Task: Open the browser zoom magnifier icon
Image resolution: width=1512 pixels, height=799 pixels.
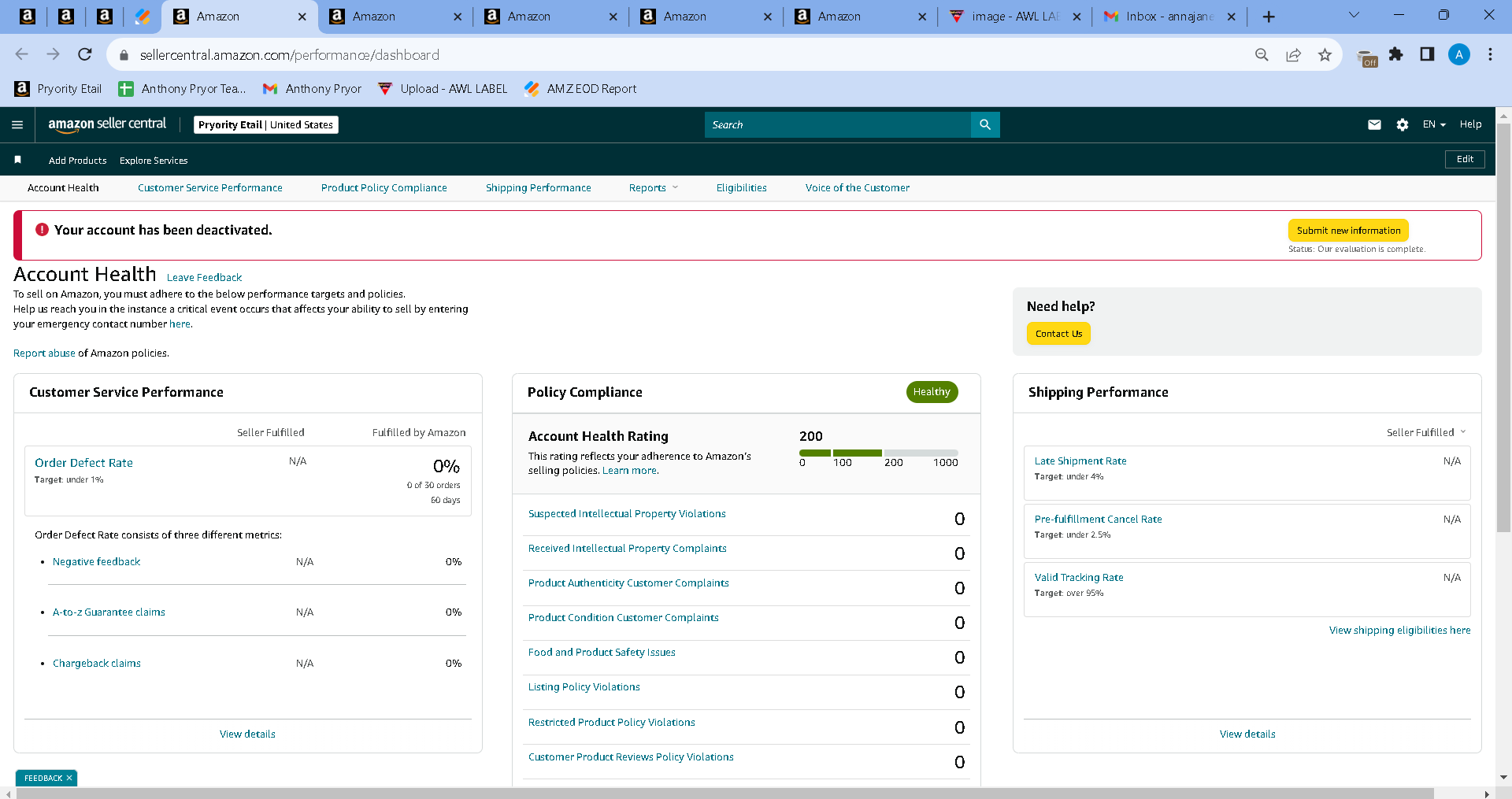Action: [x=1262, y=54]
